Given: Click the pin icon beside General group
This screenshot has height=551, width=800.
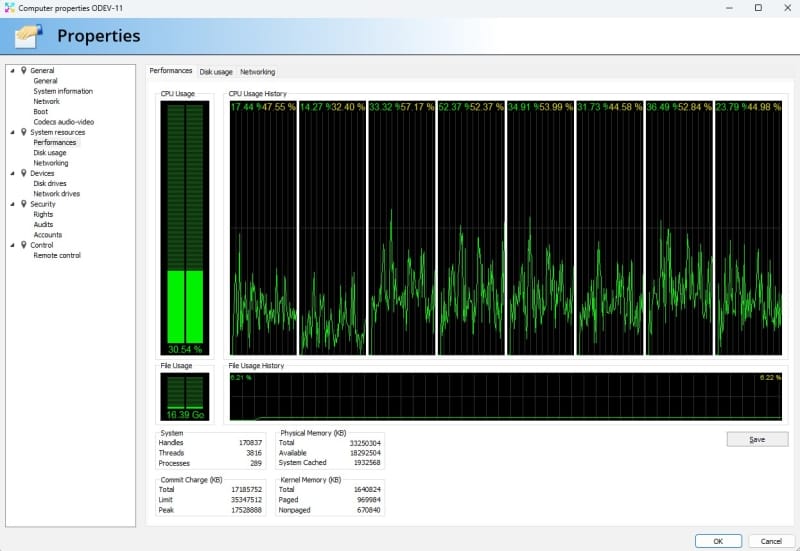Looking at the screenshot, I should tap(23, 71).
